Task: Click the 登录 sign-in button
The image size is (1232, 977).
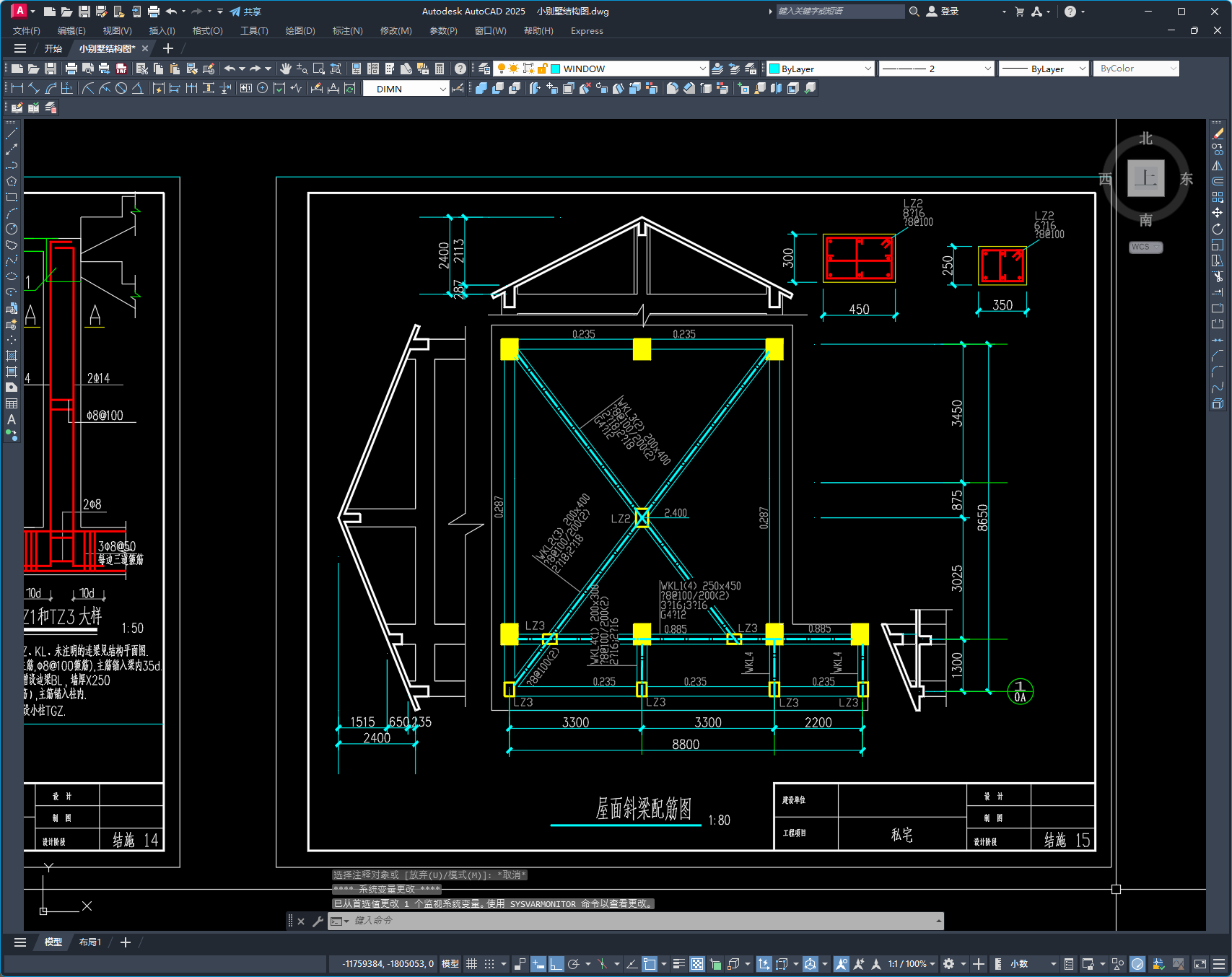Action: (x=943, y=12)
